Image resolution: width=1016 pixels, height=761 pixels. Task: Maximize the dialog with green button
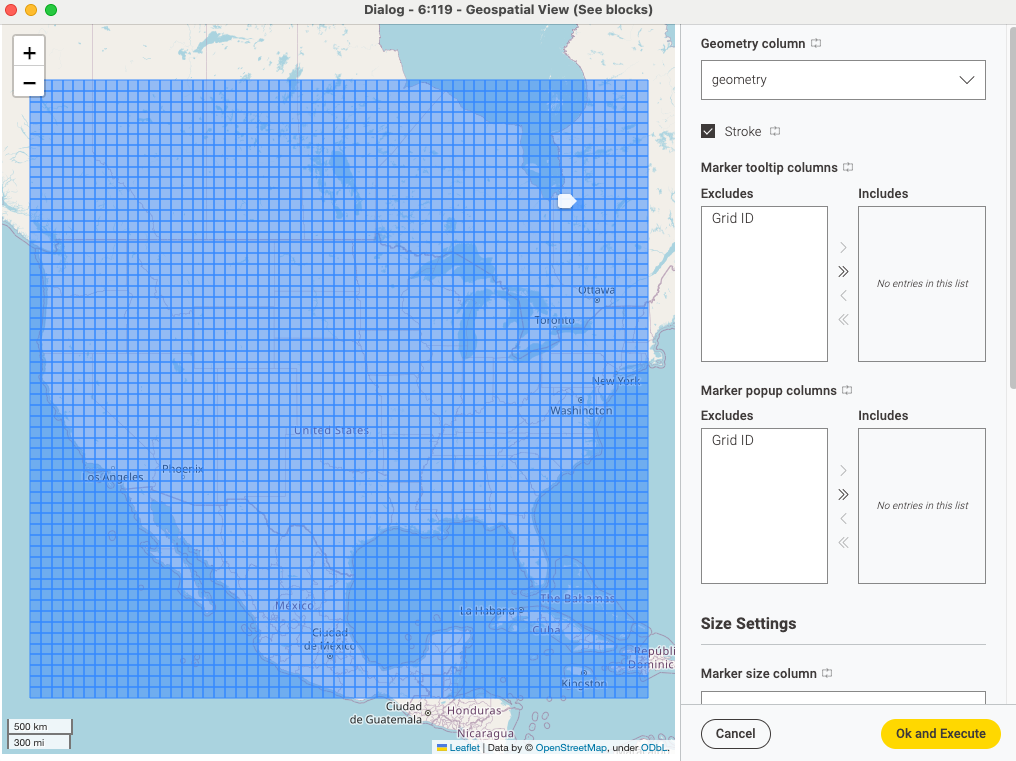(x=51, y=10)
